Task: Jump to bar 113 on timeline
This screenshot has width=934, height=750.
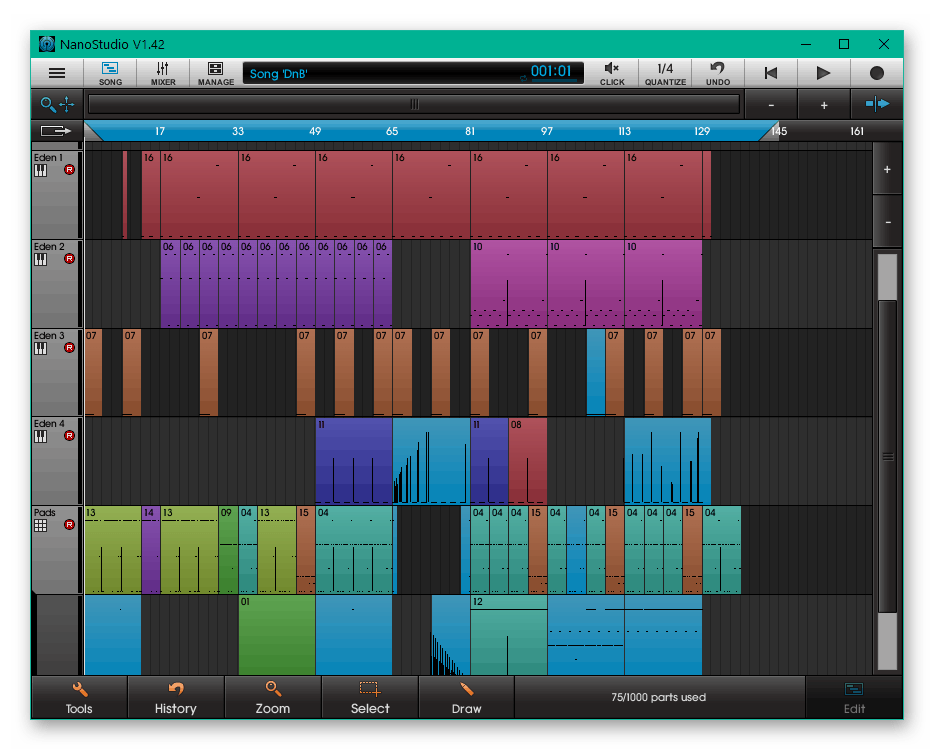Action: pyautogui.click(x=624, y=131)
